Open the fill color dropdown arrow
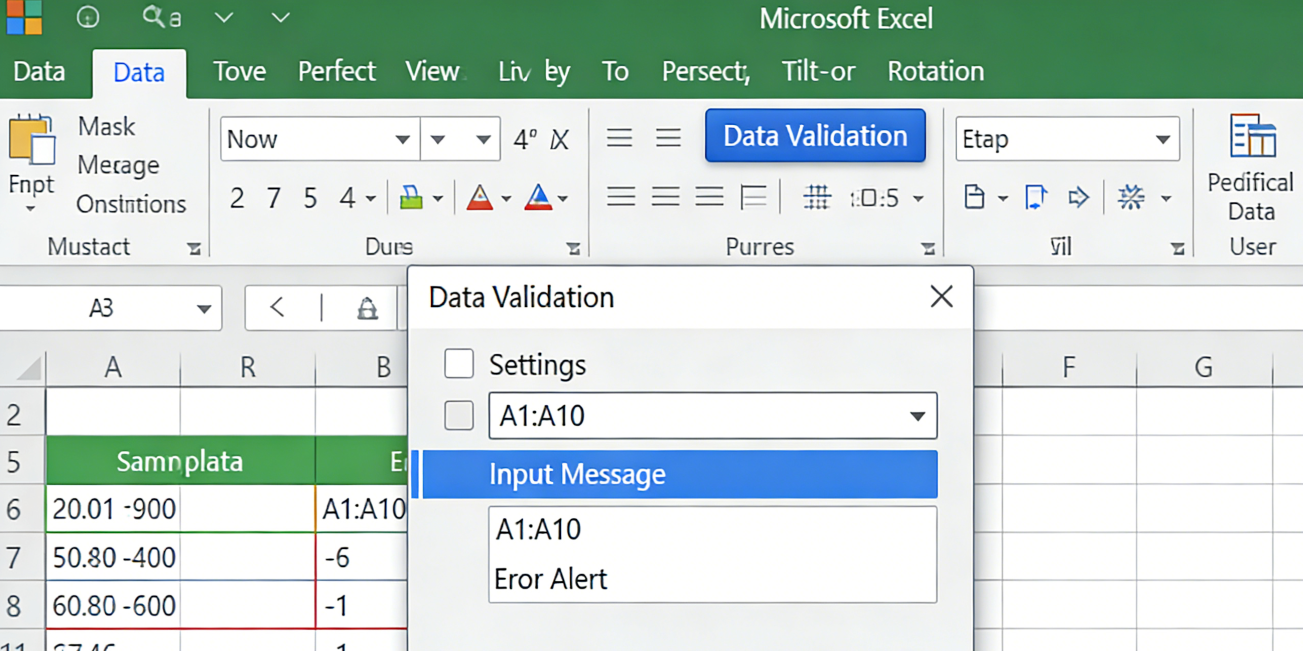This screenshot has width=1303, height=651. click(x=437, y=199)
